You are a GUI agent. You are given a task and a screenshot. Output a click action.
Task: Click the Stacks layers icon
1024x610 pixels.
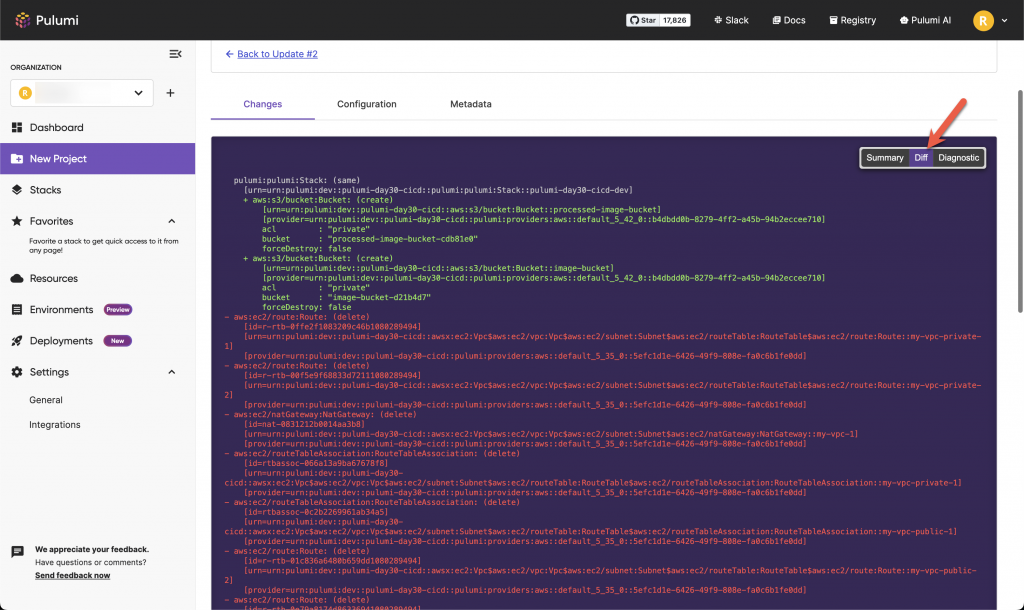coord(17,190)
